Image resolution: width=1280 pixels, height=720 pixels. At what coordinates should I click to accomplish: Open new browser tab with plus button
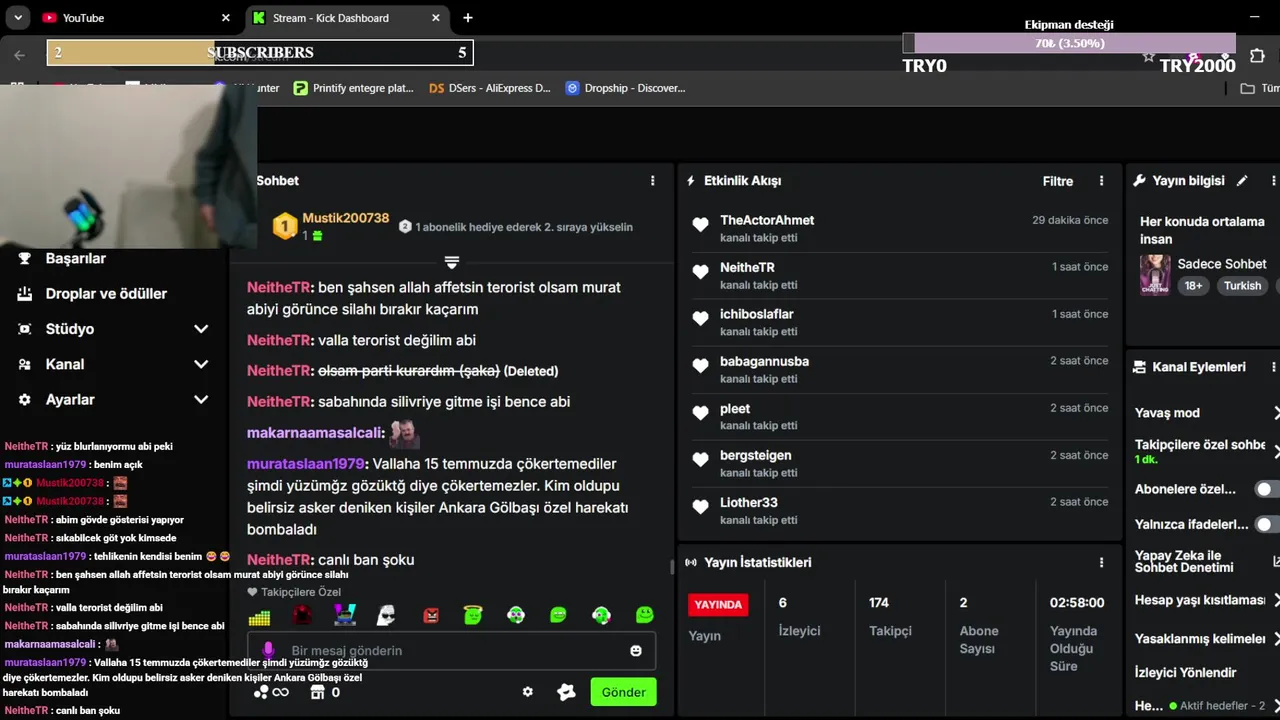click(468, 18)
